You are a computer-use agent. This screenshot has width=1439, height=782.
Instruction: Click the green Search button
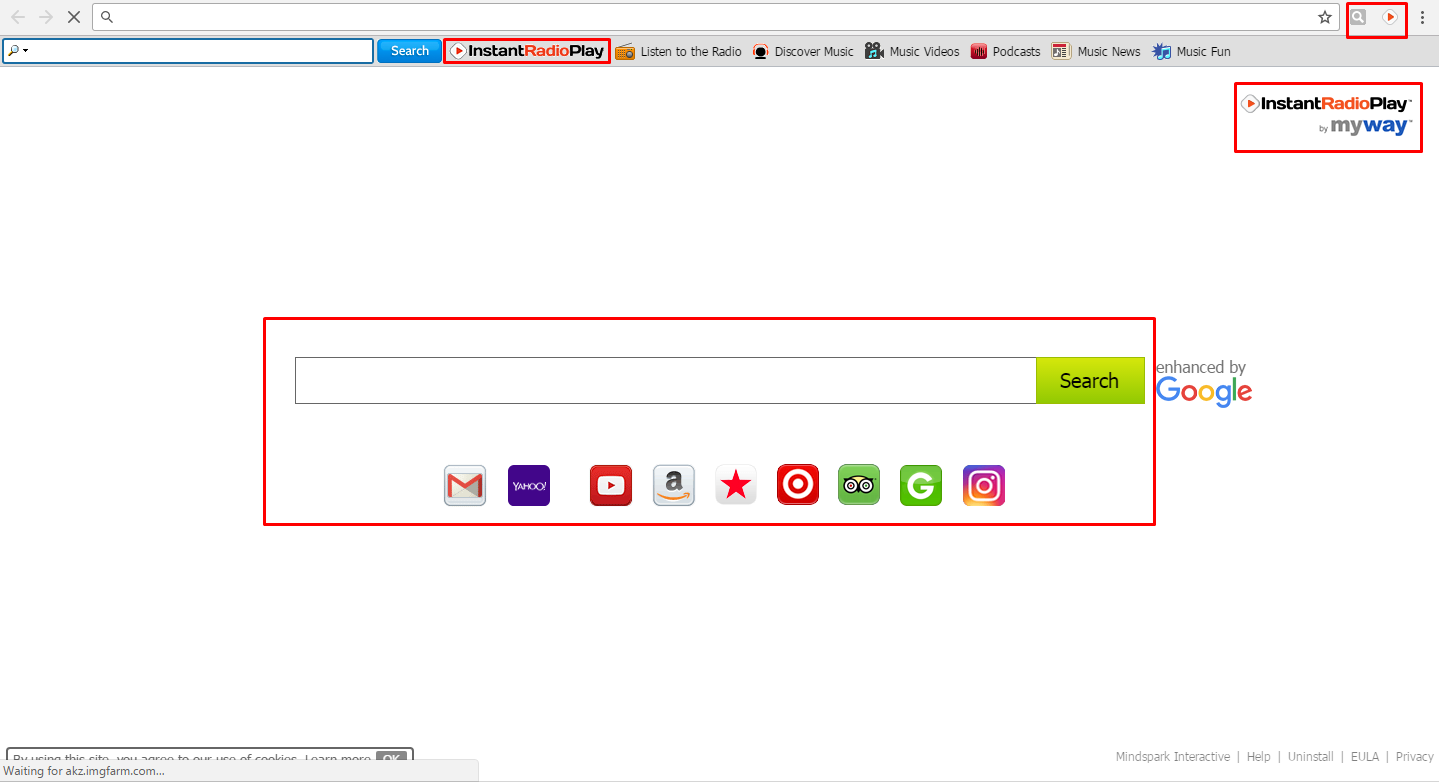click(1090, 381)
